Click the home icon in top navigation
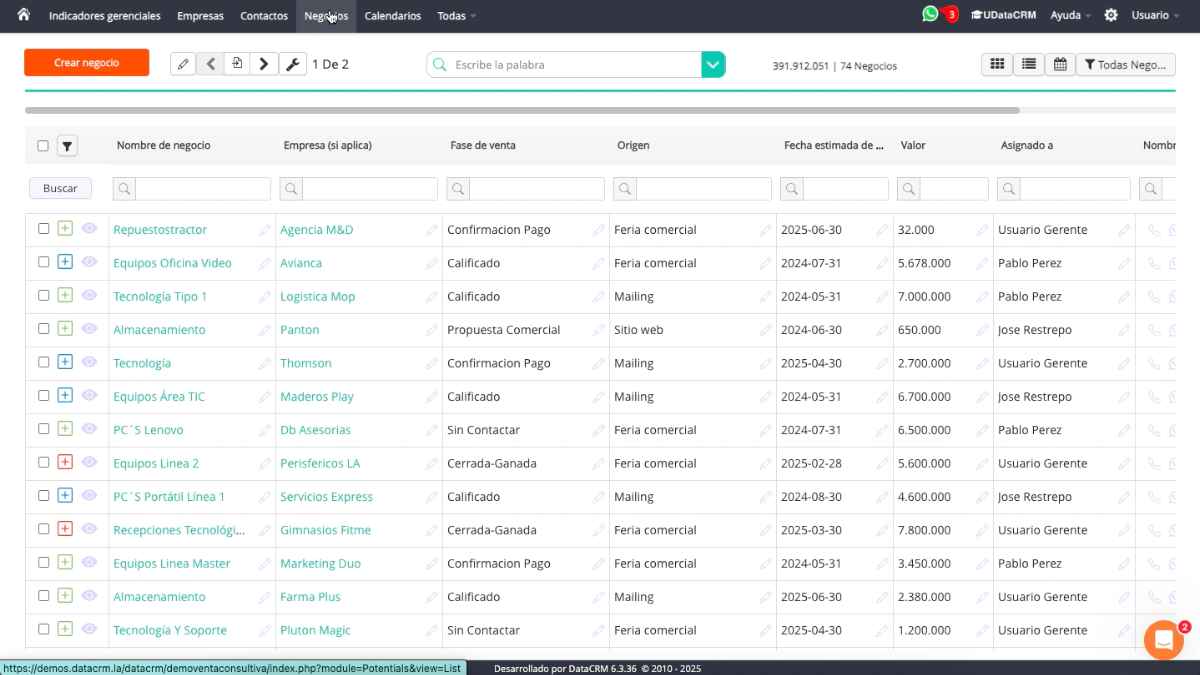 23,15
